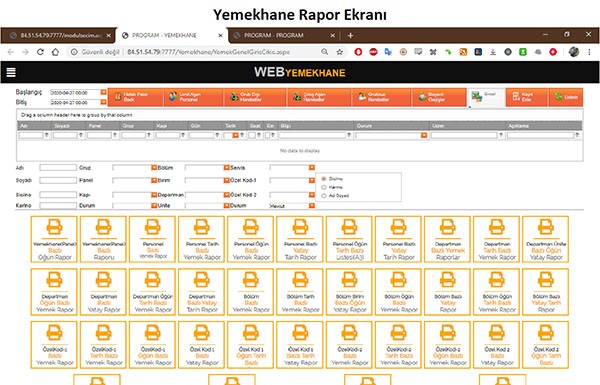Bookmark this page with the star icon

click(x=339, y=52)
